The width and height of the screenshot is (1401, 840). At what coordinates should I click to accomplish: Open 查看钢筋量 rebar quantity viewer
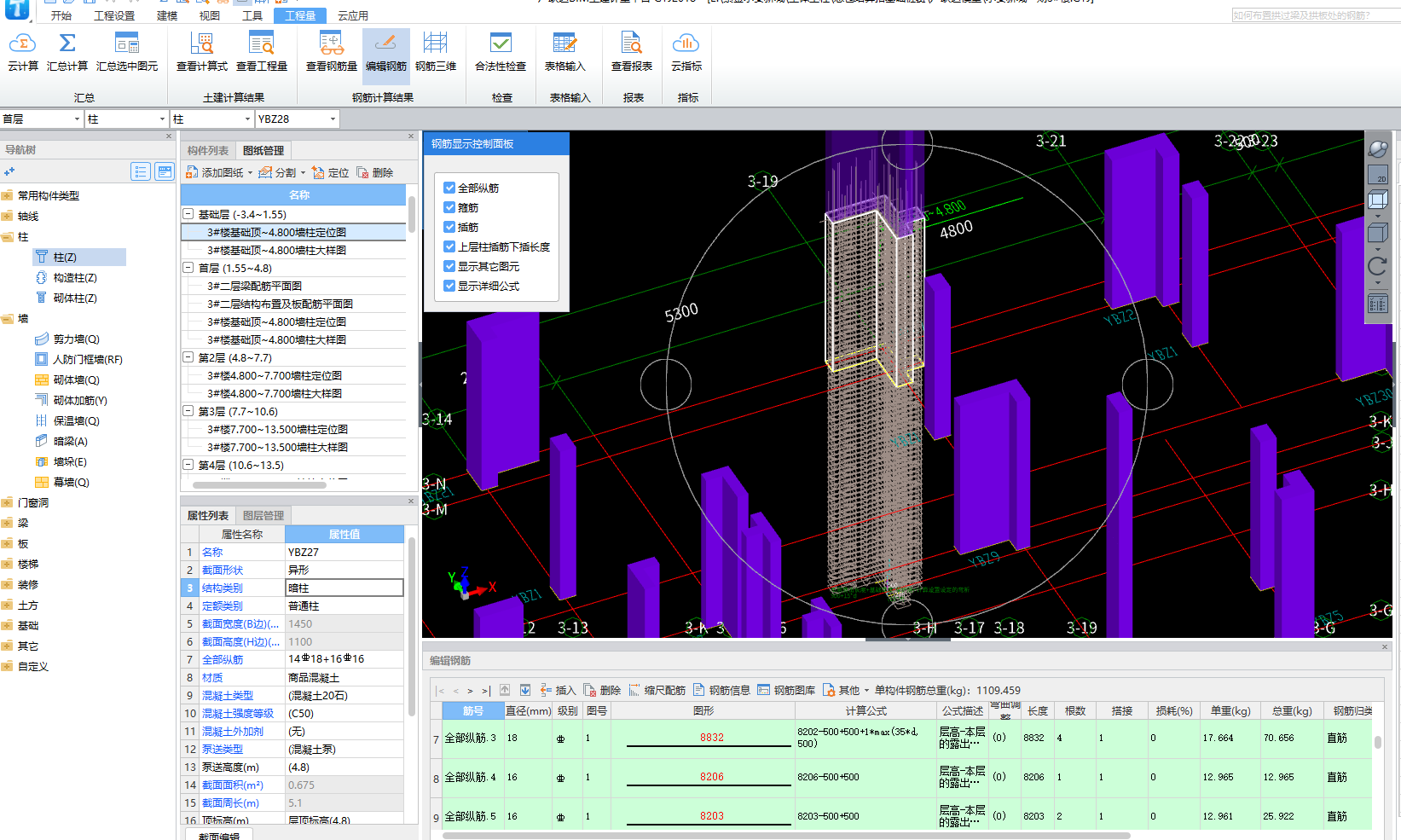[332, 51]
